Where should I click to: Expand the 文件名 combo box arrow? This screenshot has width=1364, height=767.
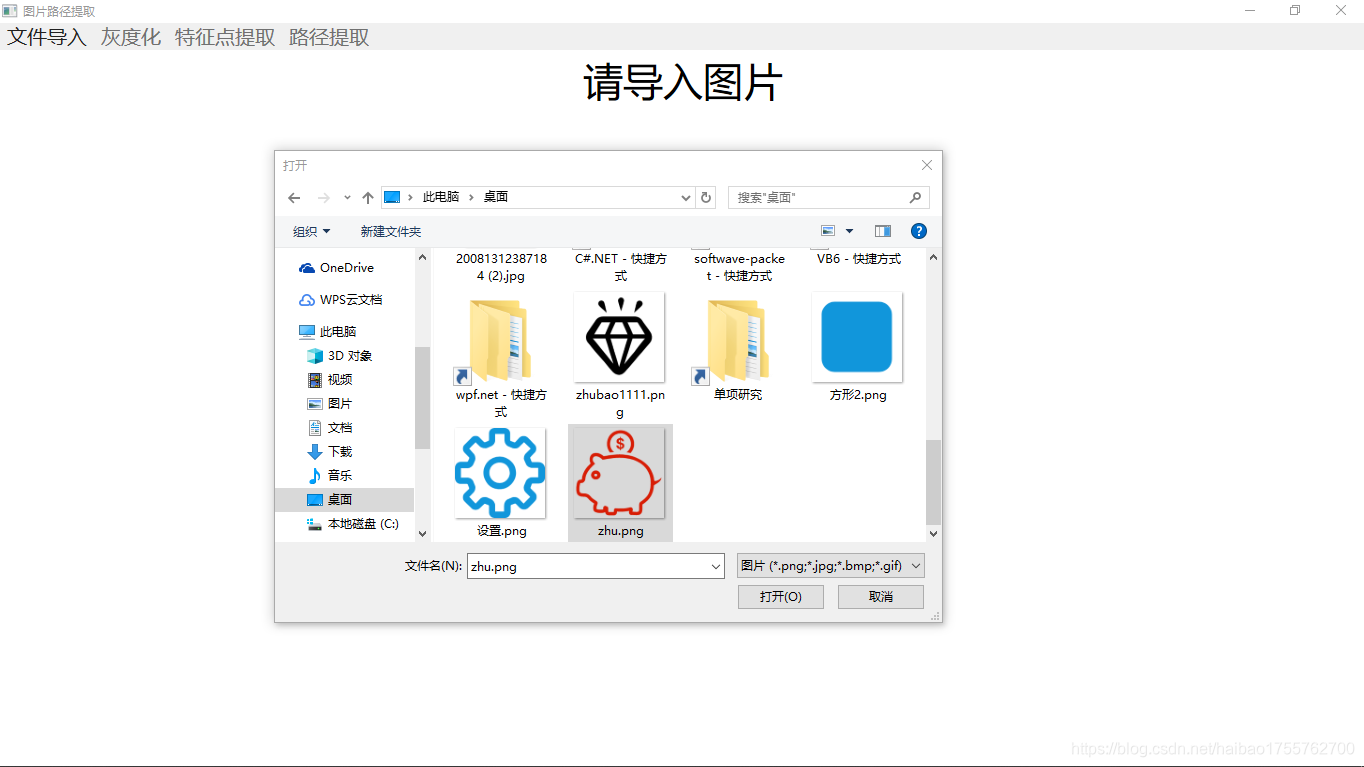[x=716, y=565]
